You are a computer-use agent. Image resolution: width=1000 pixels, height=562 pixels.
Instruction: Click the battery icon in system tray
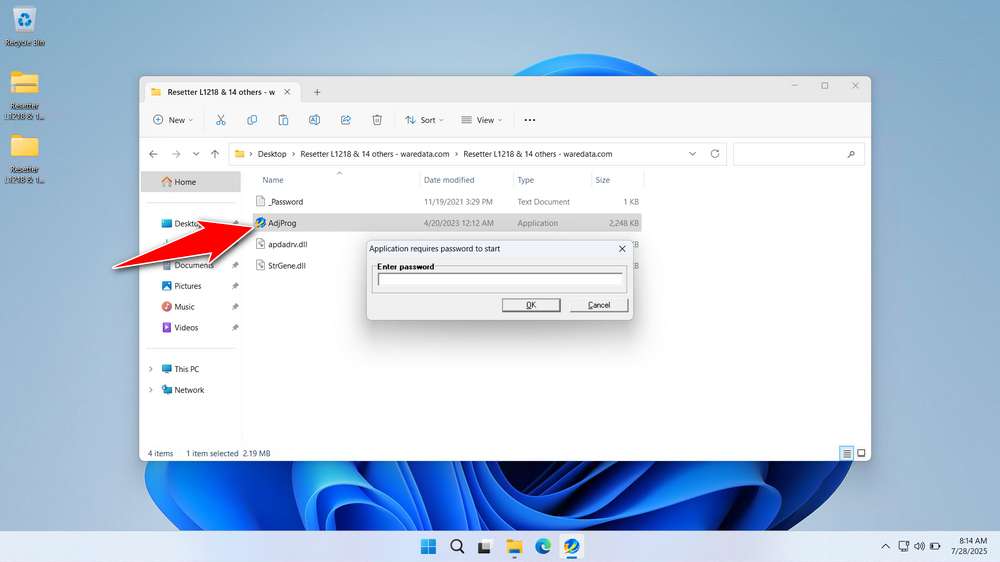[935, 547]
